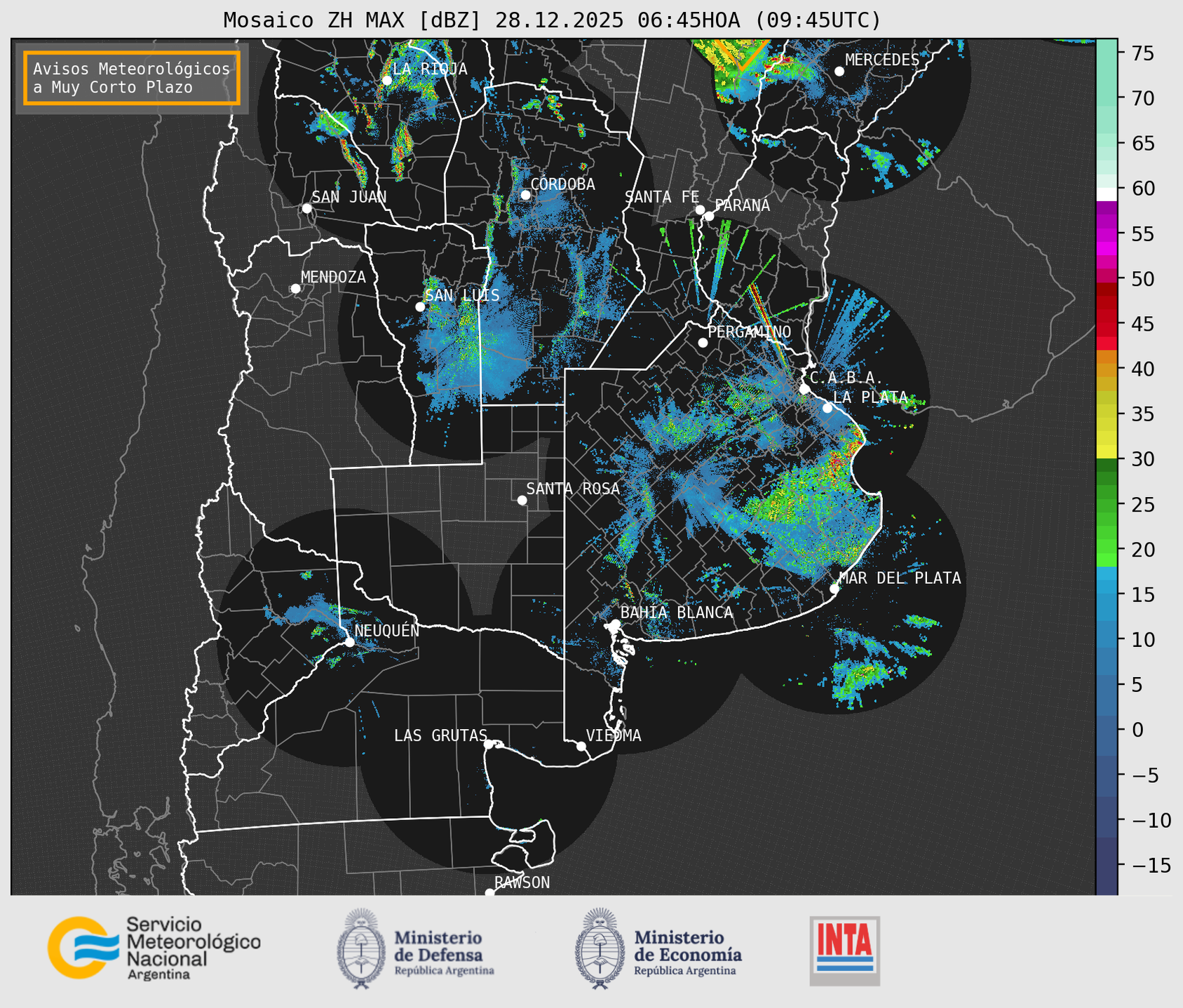1183x1008 pixels.
Task: Select the Córdoba city marker dot
Action: pos(525,195)
